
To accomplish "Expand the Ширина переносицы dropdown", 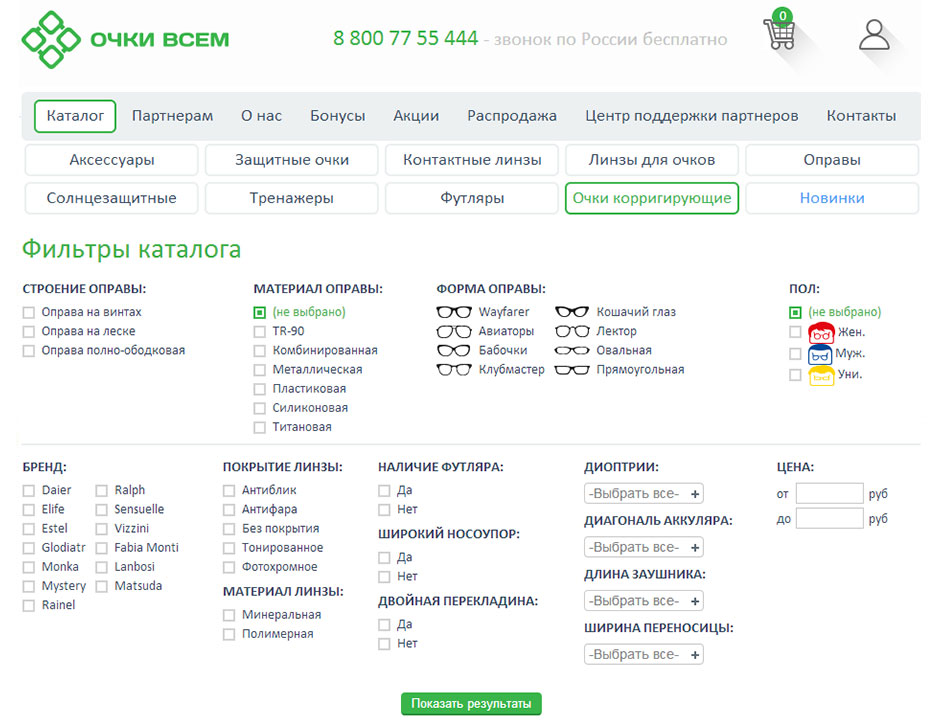I will [644, 655].
